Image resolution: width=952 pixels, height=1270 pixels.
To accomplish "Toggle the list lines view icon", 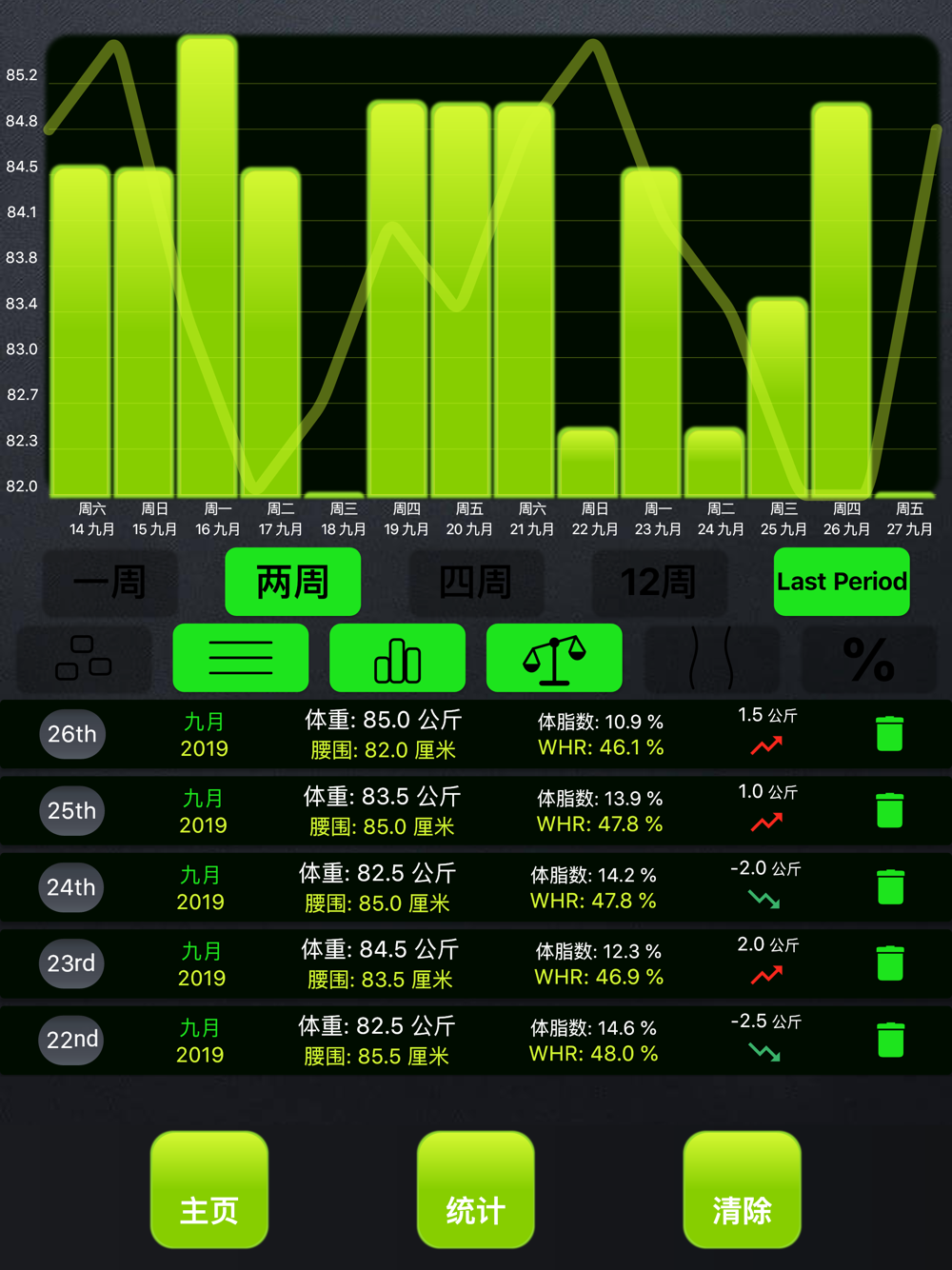I will [241, 658].
